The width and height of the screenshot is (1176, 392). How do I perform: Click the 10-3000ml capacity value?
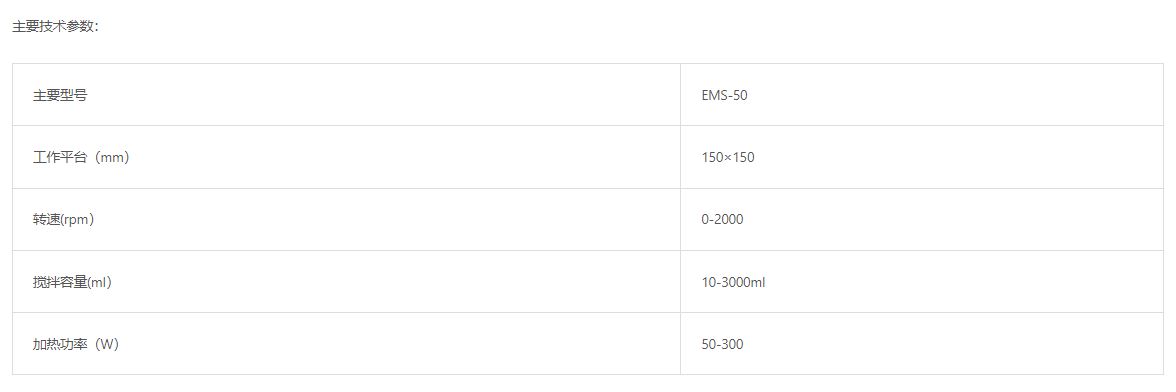(733, 283)
